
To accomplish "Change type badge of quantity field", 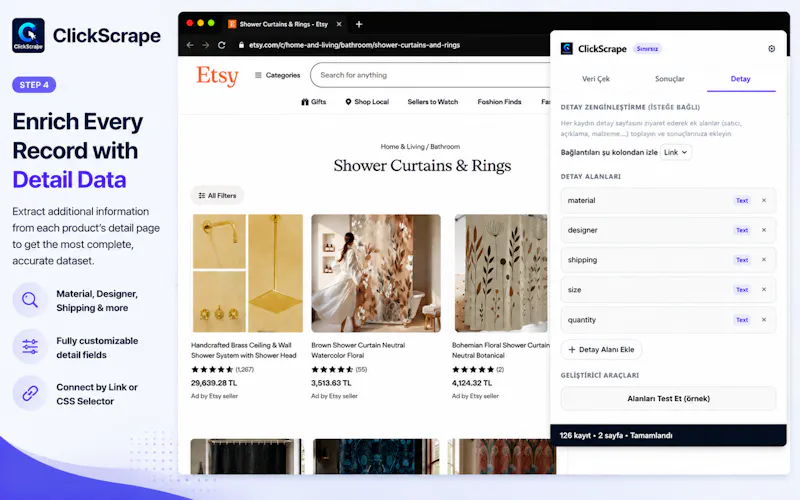I will click(742, 320).
